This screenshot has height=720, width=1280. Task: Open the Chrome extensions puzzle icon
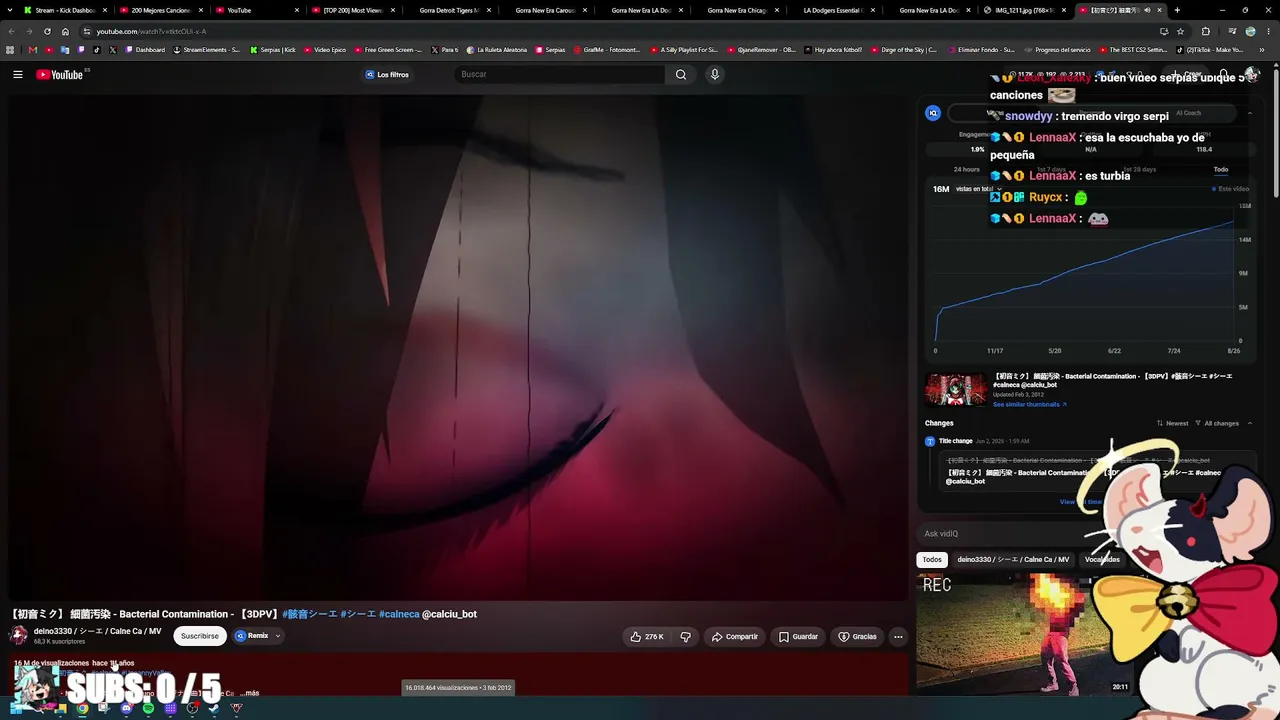[1205, 31]
